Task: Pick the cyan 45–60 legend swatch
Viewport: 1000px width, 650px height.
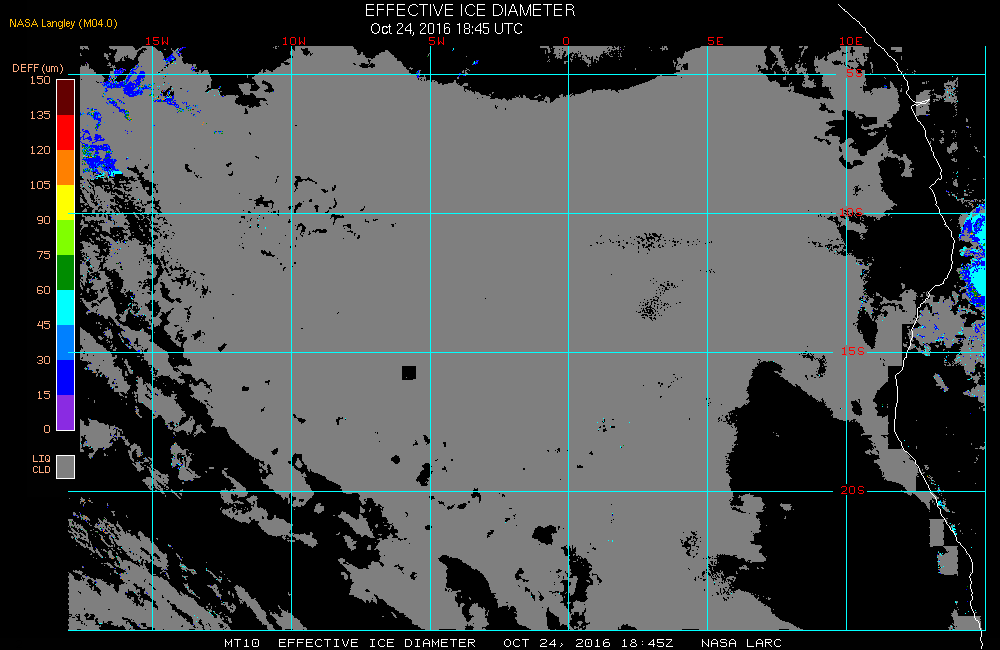Action: click(x=66, y=307)
